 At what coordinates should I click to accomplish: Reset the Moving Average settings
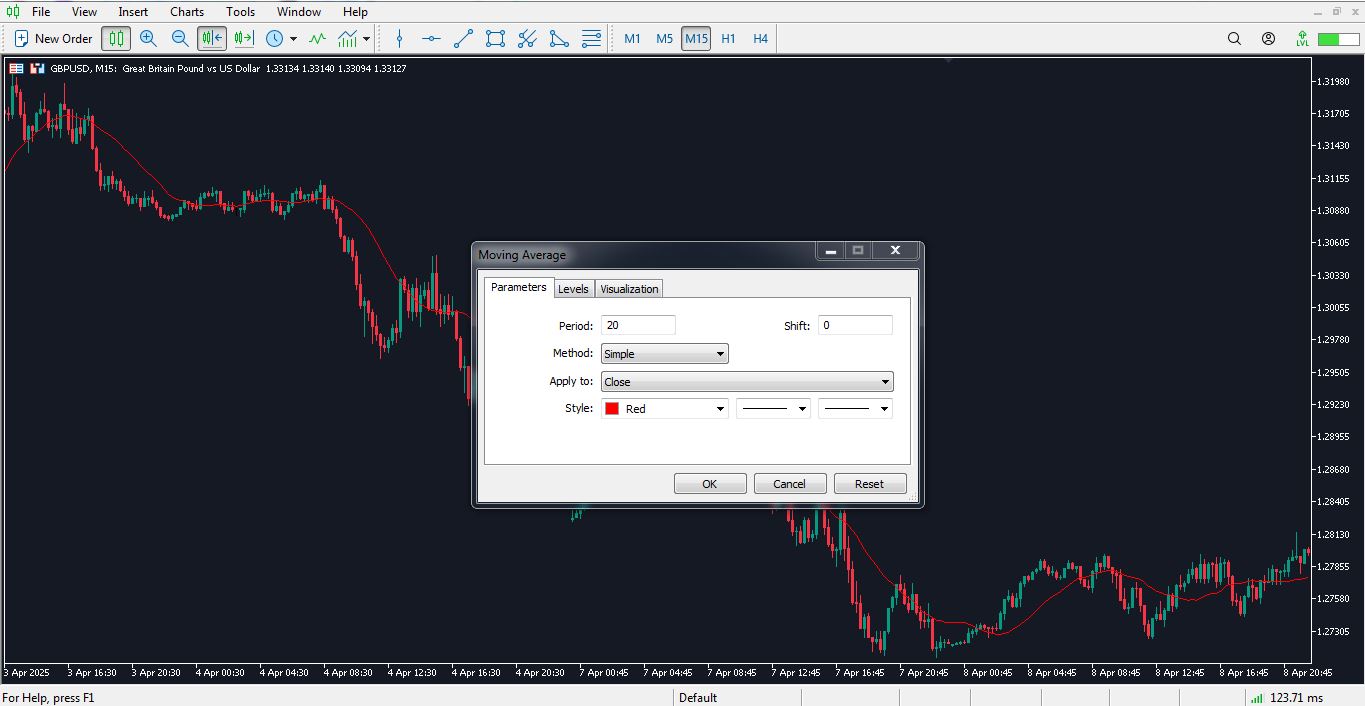tap(869, 483)
